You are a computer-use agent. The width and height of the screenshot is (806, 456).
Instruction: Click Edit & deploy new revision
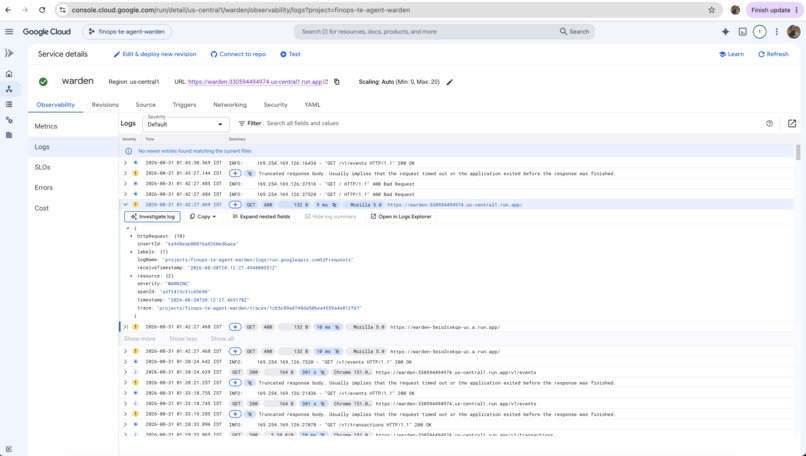pyautogui.click(x=155, y=54)
